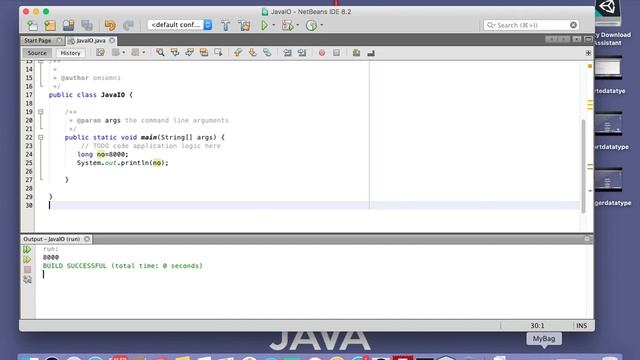Toggle the INS insert mode indicator

pyautogui.click(x=581, y=326)
